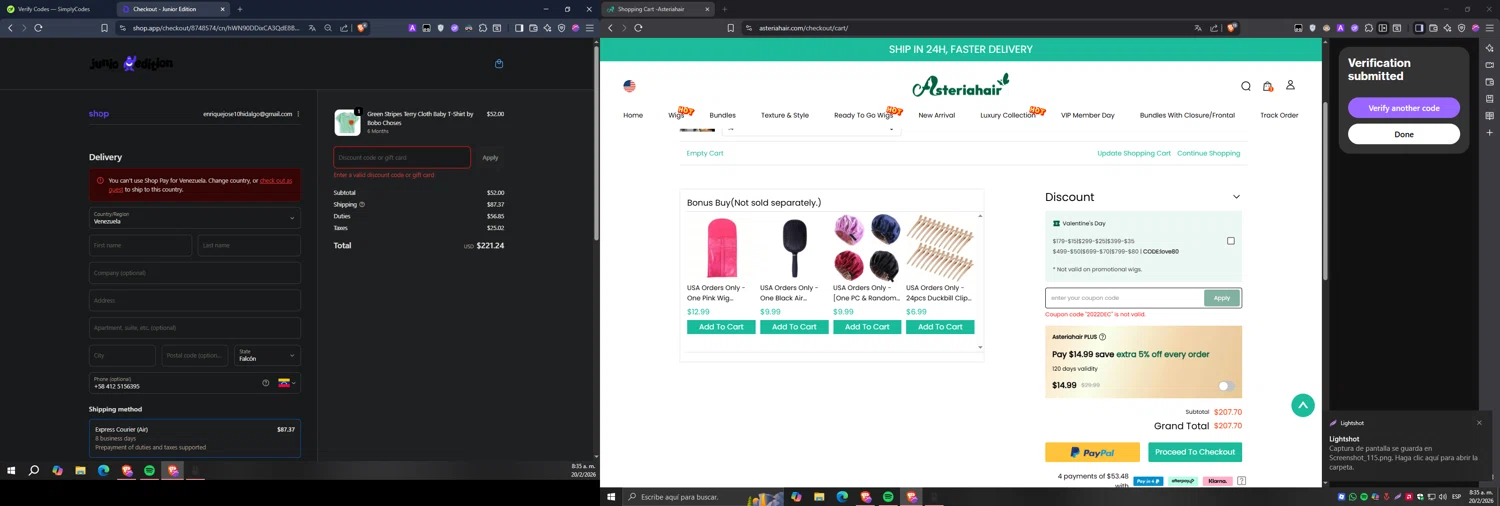The image size is (1500, 506).
Task: Bookmark the shop.app checkout page
Action: (104, 28)
